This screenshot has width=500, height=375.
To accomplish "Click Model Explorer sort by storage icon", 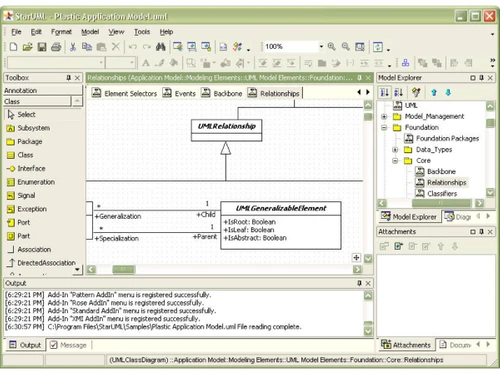I will tap(399, 93).
